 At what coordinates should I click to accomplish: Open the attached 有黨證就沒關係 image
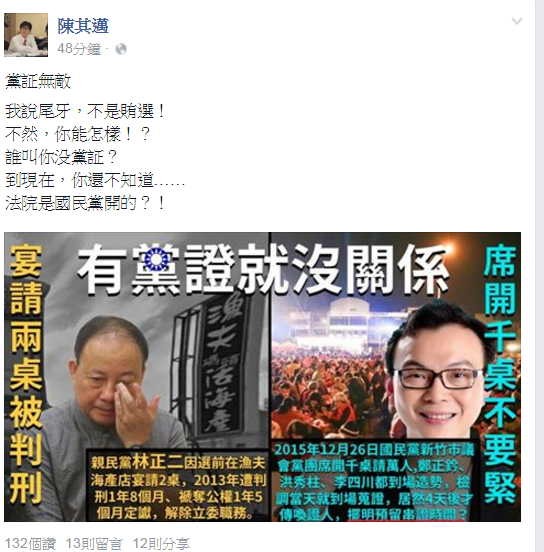[262, 377]
